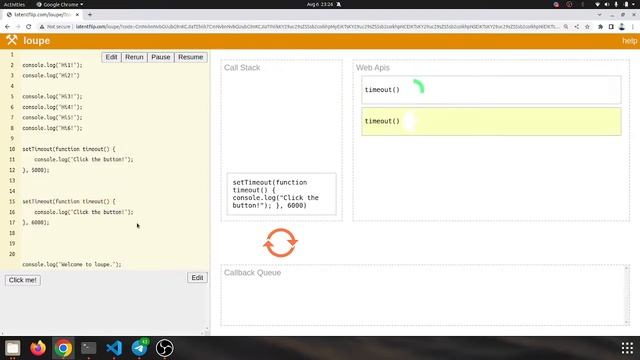Open the Google Chrome app menu in top bar

(60, 4)
